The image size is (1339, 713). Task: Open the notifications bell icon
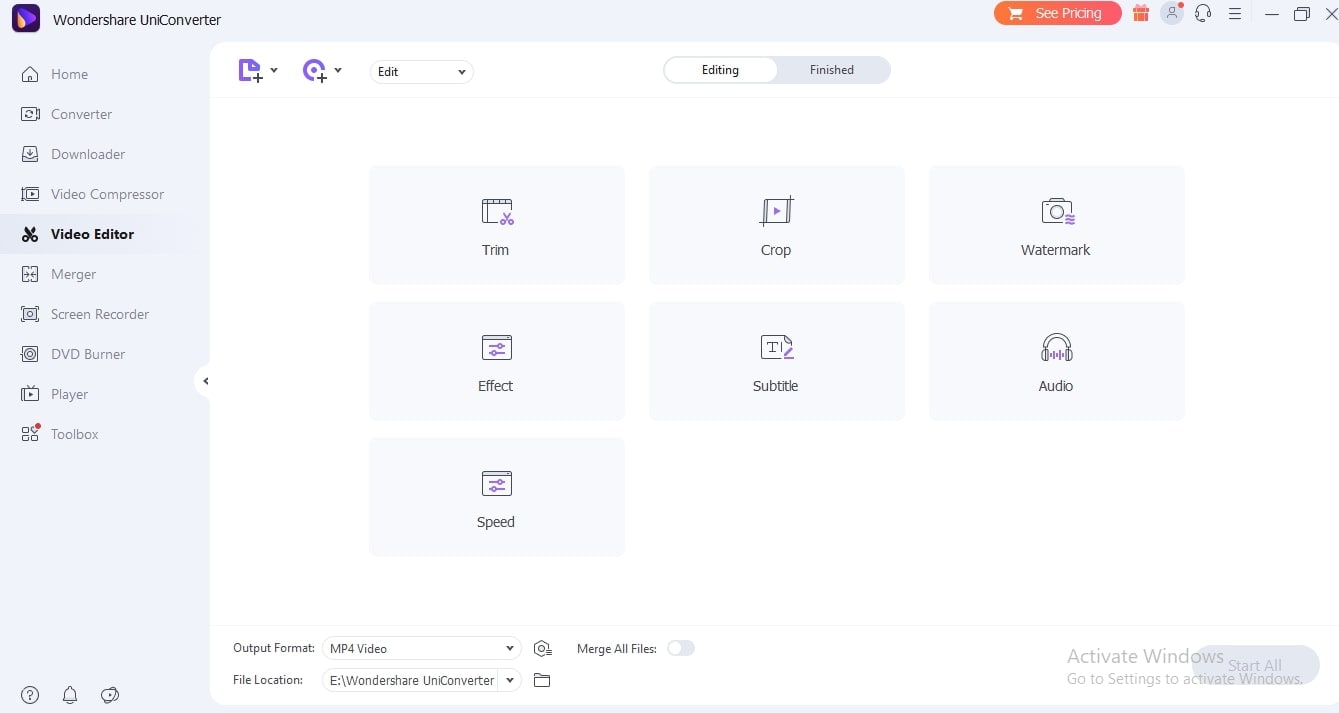(70, 695)
